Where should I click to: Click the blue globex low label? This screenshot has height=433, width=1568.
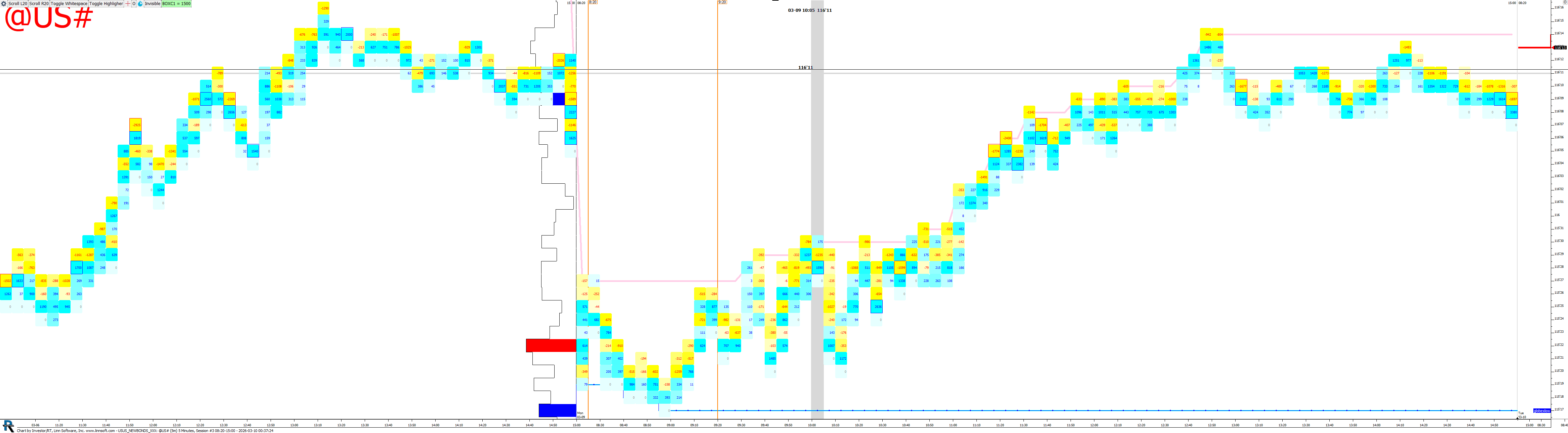[1541, 410]
